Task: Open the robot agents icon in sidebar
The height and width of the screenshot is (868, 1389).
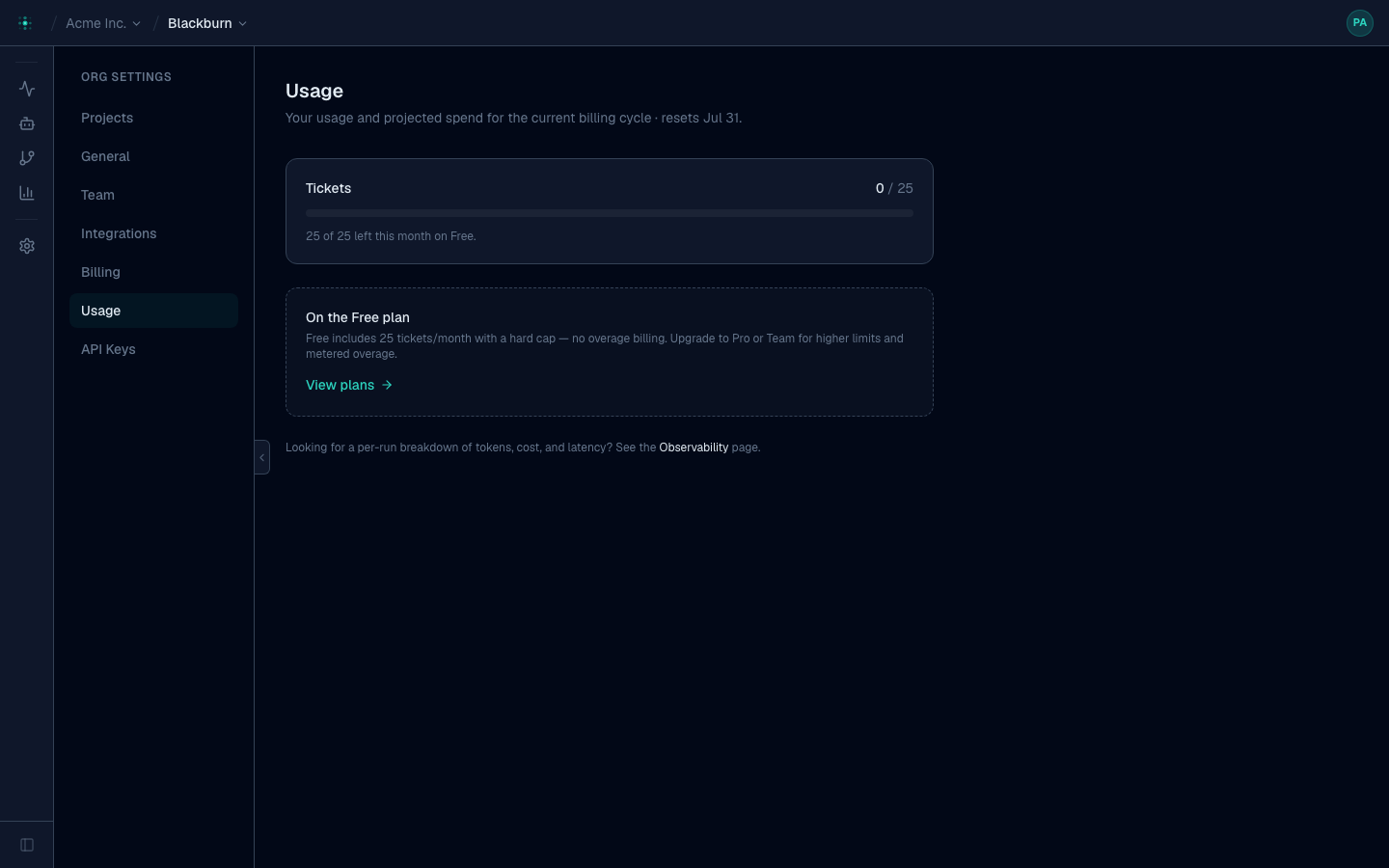Action: tap(27, 123)
